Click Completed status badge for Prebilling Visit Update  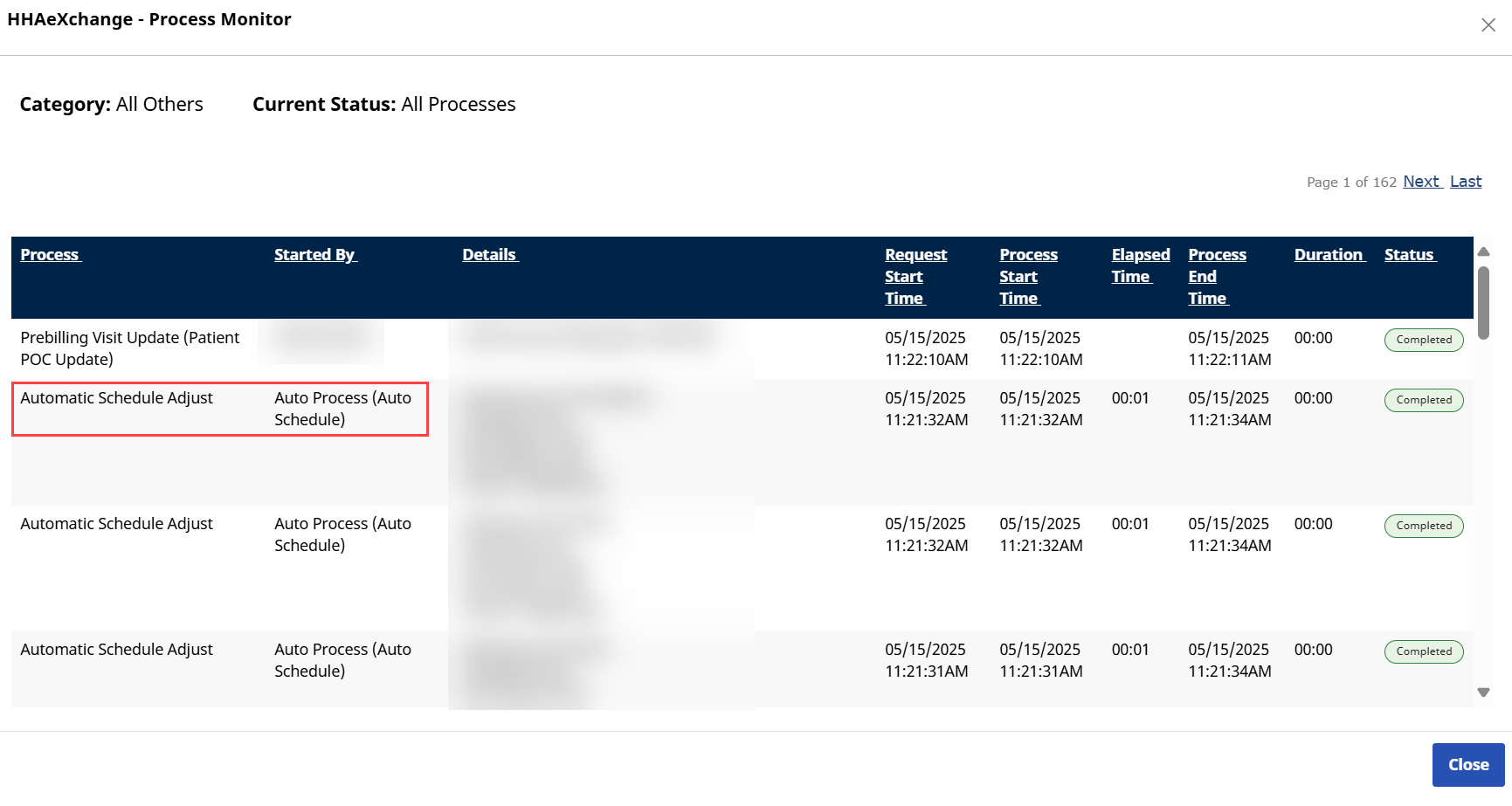pos(1423,340)
